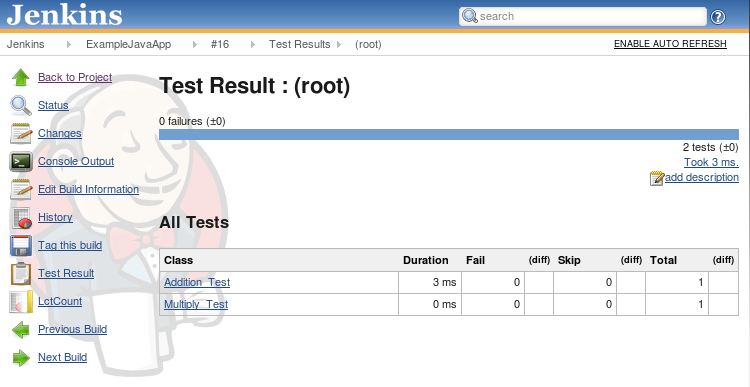The image size is (750, 387).
Task: Click the help question mark icon
Action: pyautogui.click(x=718, y=17)
